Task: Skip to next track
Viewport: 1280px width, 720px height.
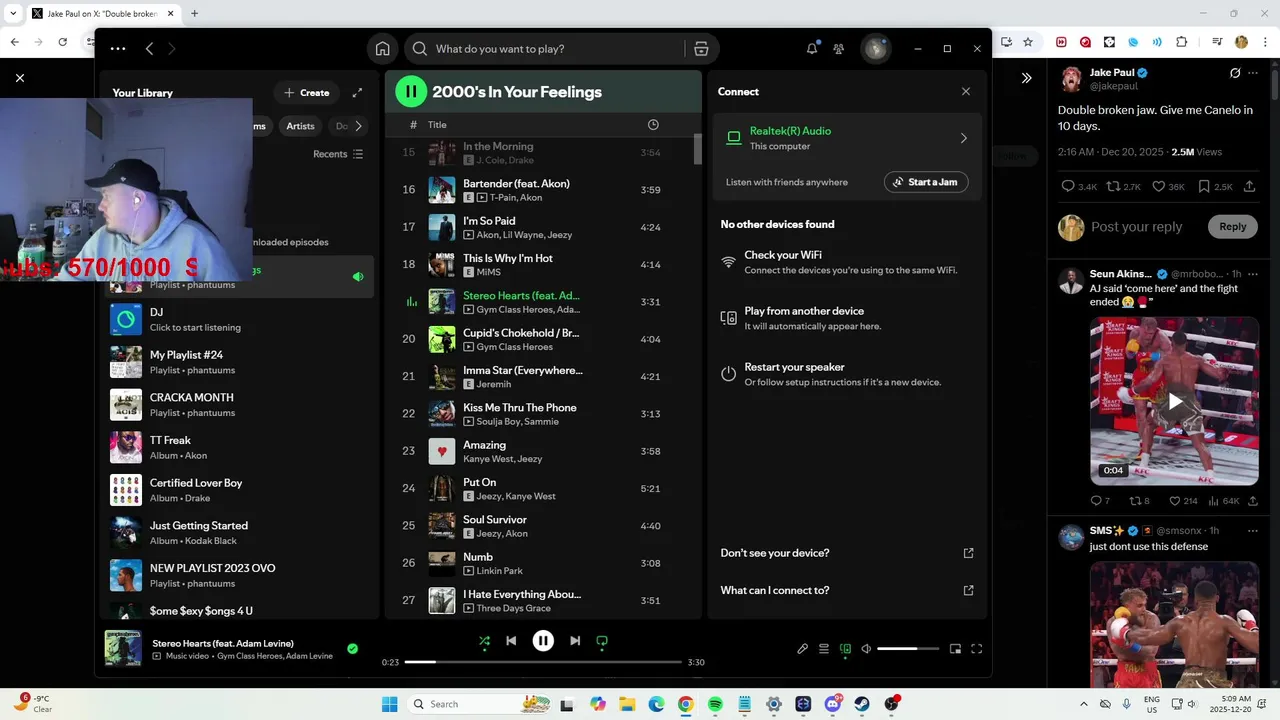Action: pyautogui.click(x=575, y=641)
